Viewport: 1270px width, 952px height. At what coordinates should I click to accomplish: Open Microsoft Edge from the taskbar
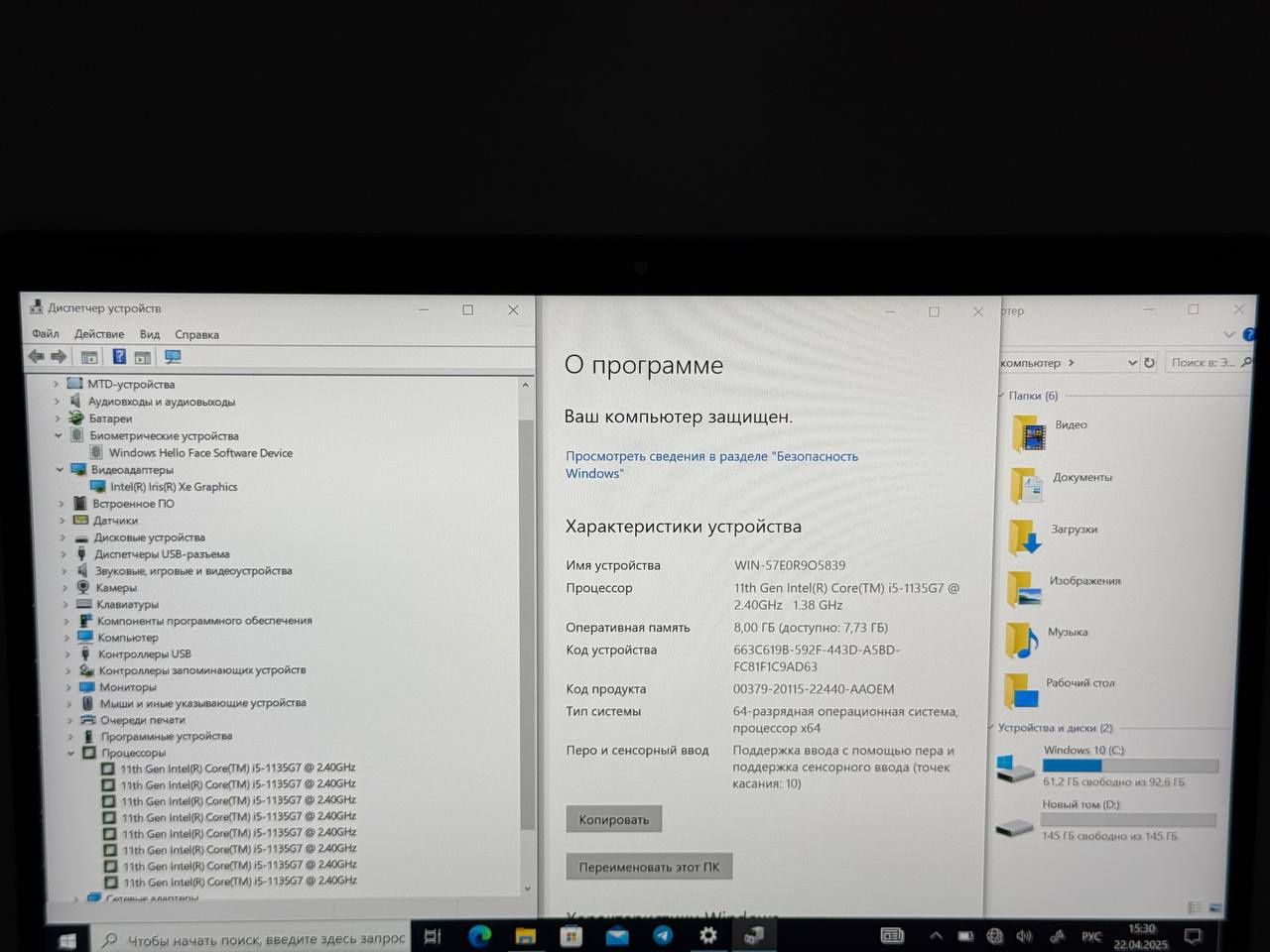480,935
